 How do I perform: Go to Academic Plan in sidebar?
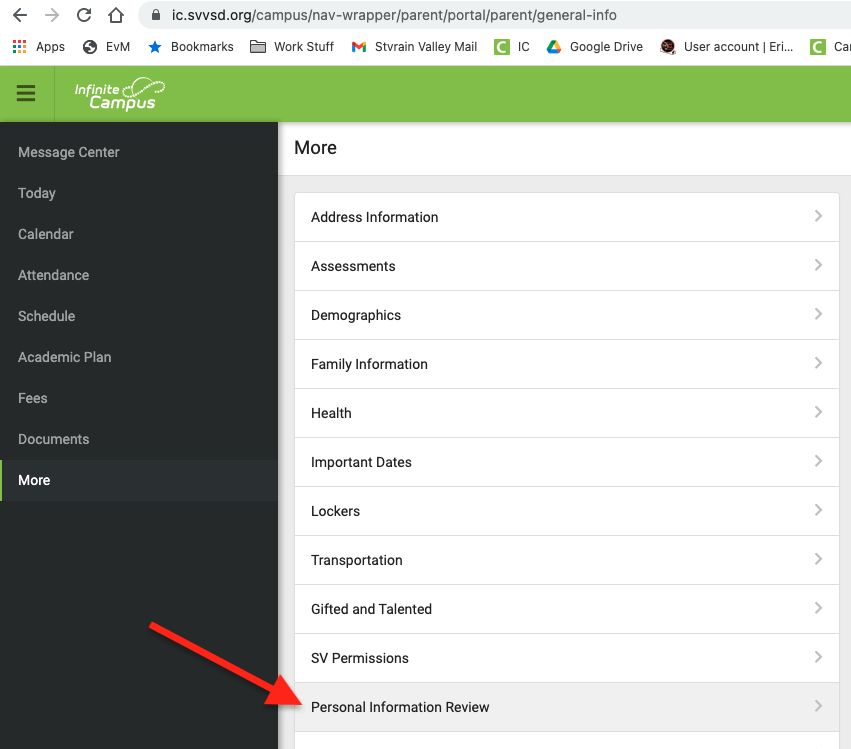(65, 357)
